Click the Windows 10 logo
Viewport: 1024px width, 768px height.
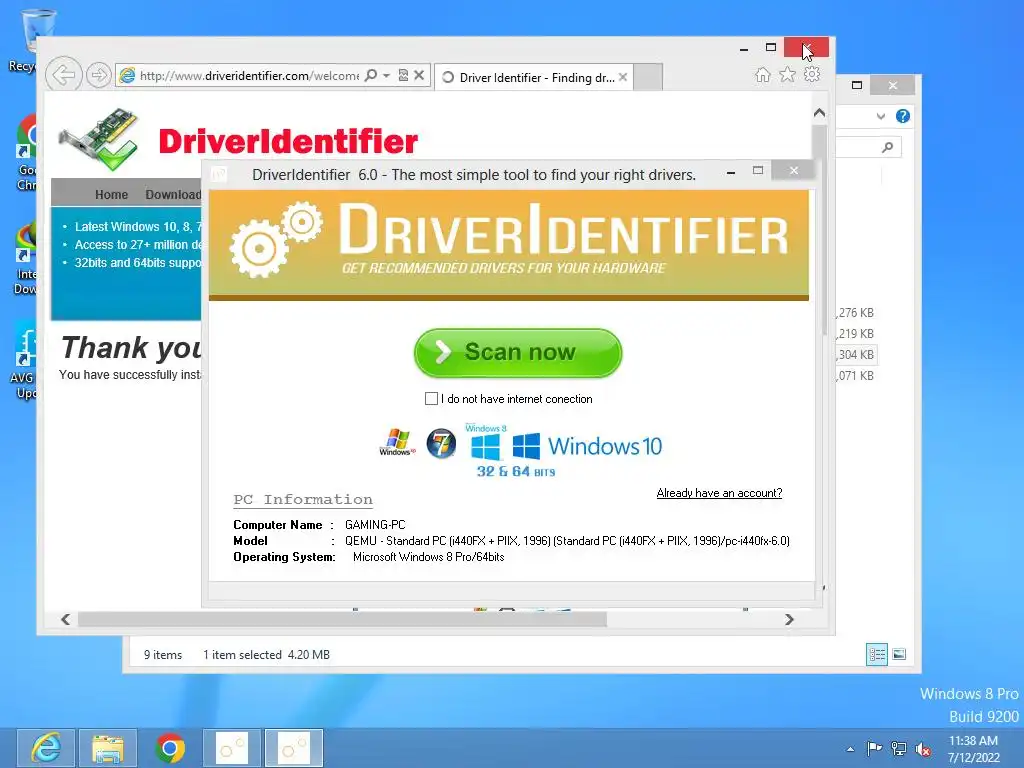click(587, 446)
